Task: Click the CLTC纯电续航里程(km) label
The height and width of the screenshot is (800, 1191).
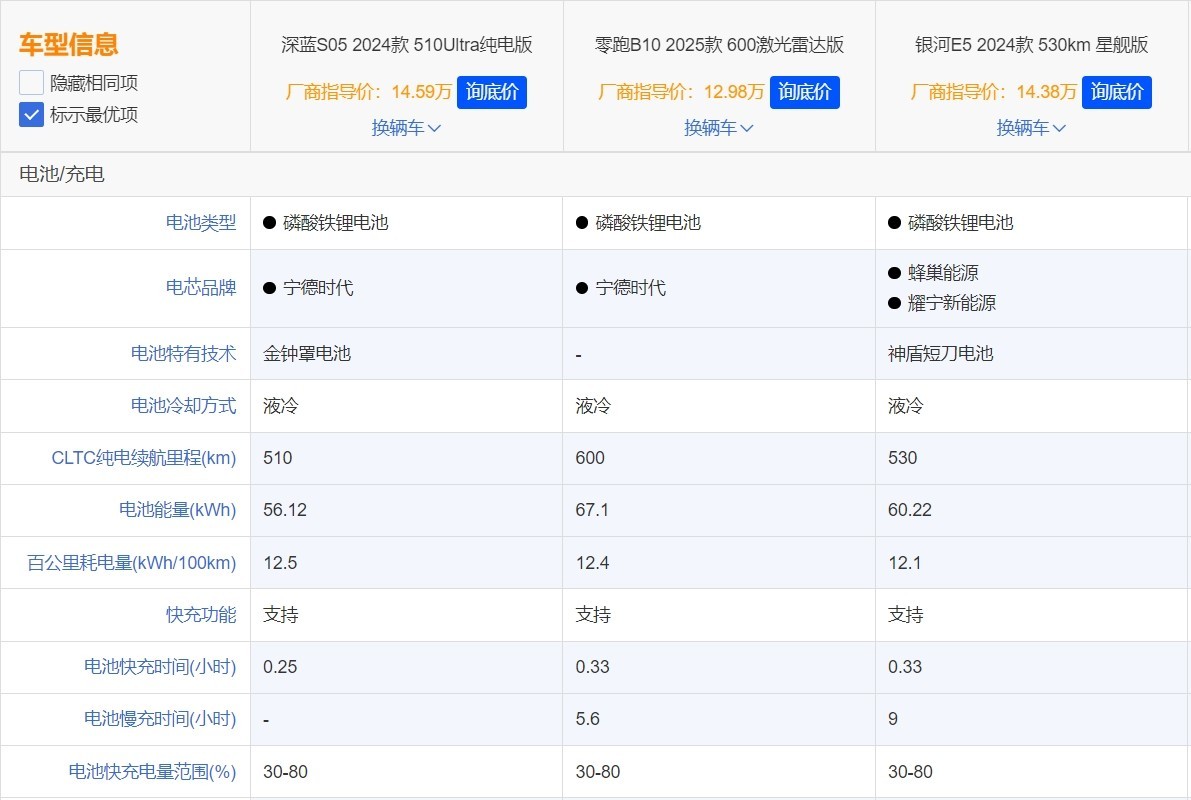Action: pos(144,458)
